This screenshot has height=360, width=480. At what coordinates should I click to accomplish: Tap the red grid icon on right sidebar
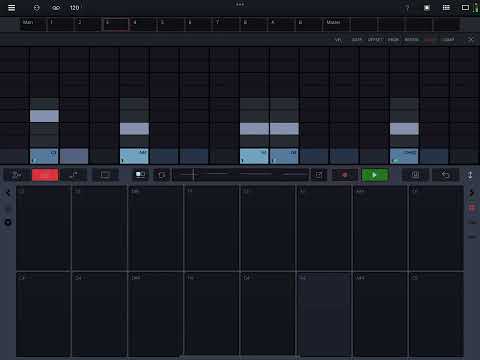472,208
